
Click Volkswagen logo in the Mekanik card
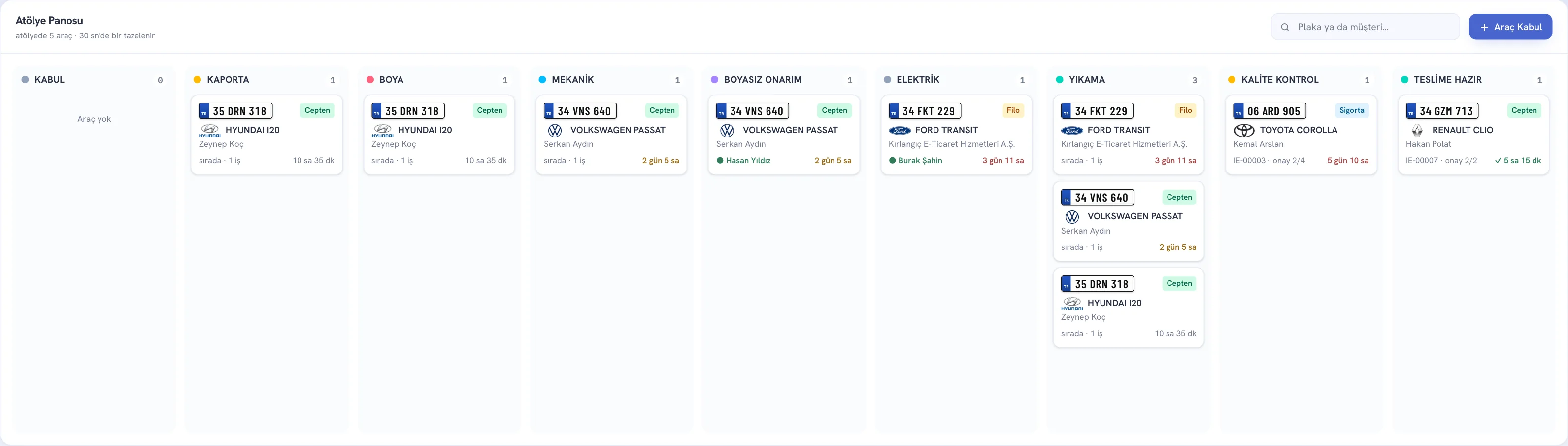(555, 131)
